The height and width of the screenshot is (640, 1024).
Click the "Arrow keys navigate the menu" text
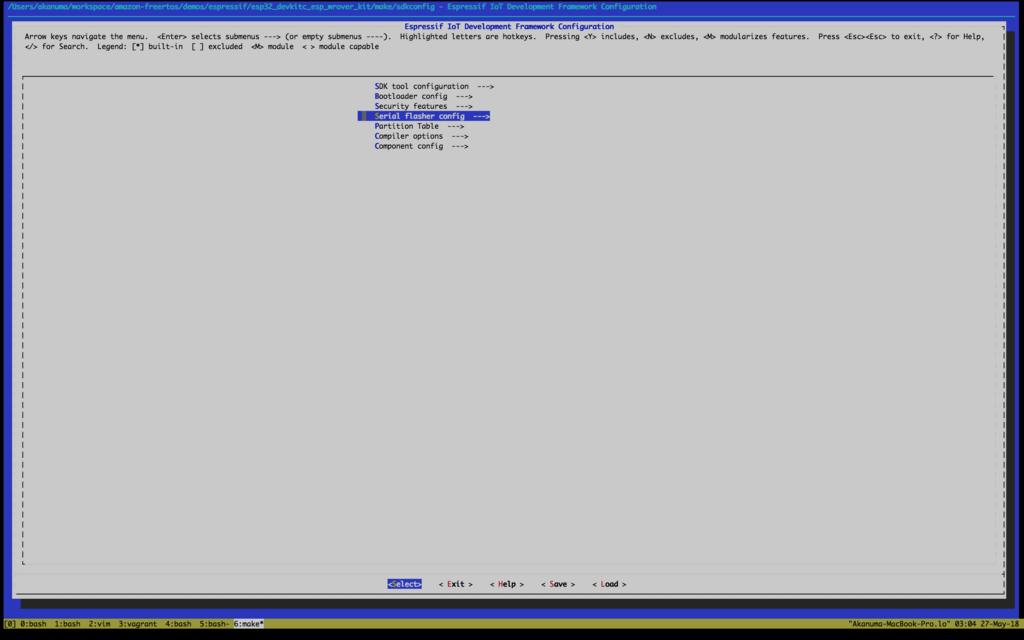tap(86, 37)
